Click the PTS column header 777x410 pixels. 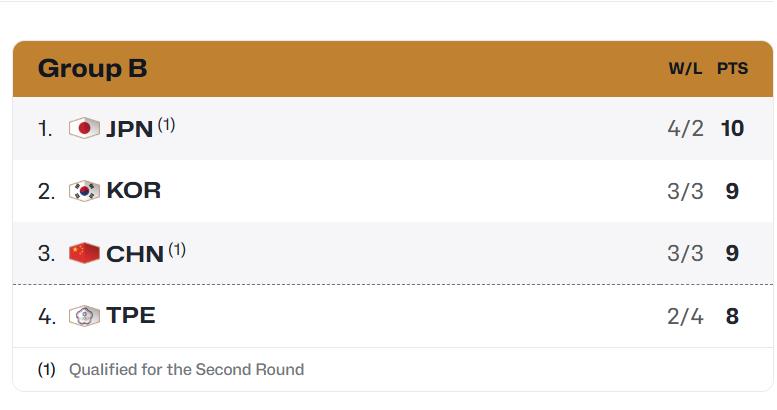[732, 68]
